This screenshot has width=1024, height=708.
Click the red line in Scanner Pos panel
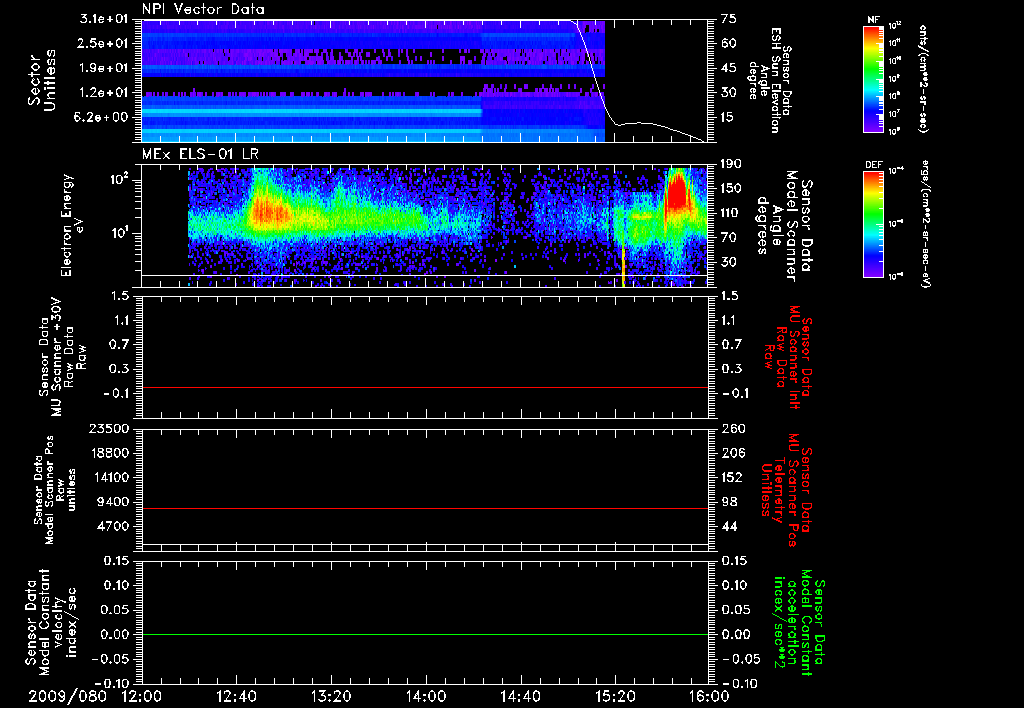pos(424,508)
